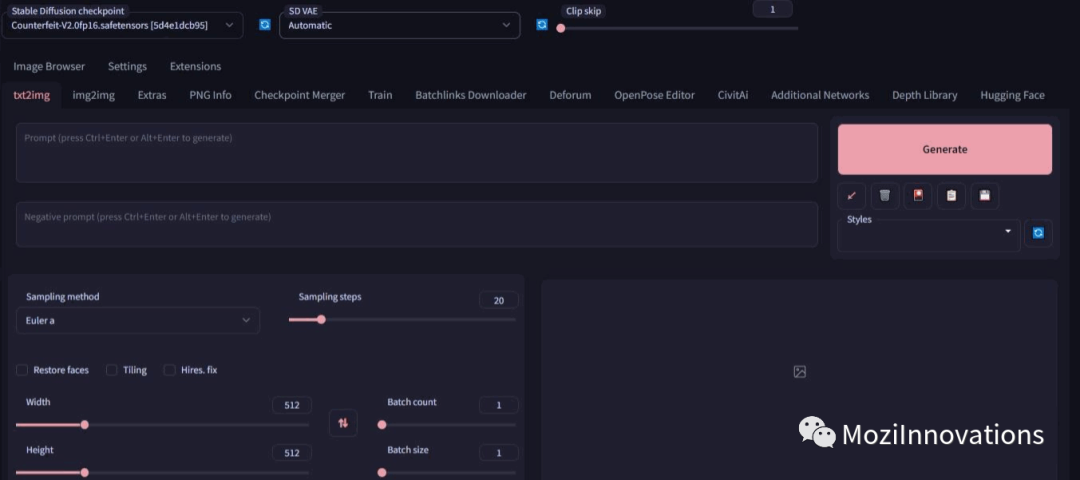Click the Width slider handle
This screenshot has width=1080, height=480.
pos(85,425)
